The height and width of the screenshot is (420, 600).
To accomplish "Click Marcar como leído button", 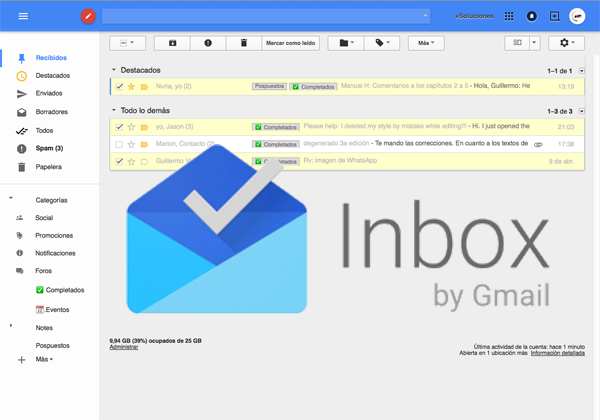I will [x=290, y=43].
